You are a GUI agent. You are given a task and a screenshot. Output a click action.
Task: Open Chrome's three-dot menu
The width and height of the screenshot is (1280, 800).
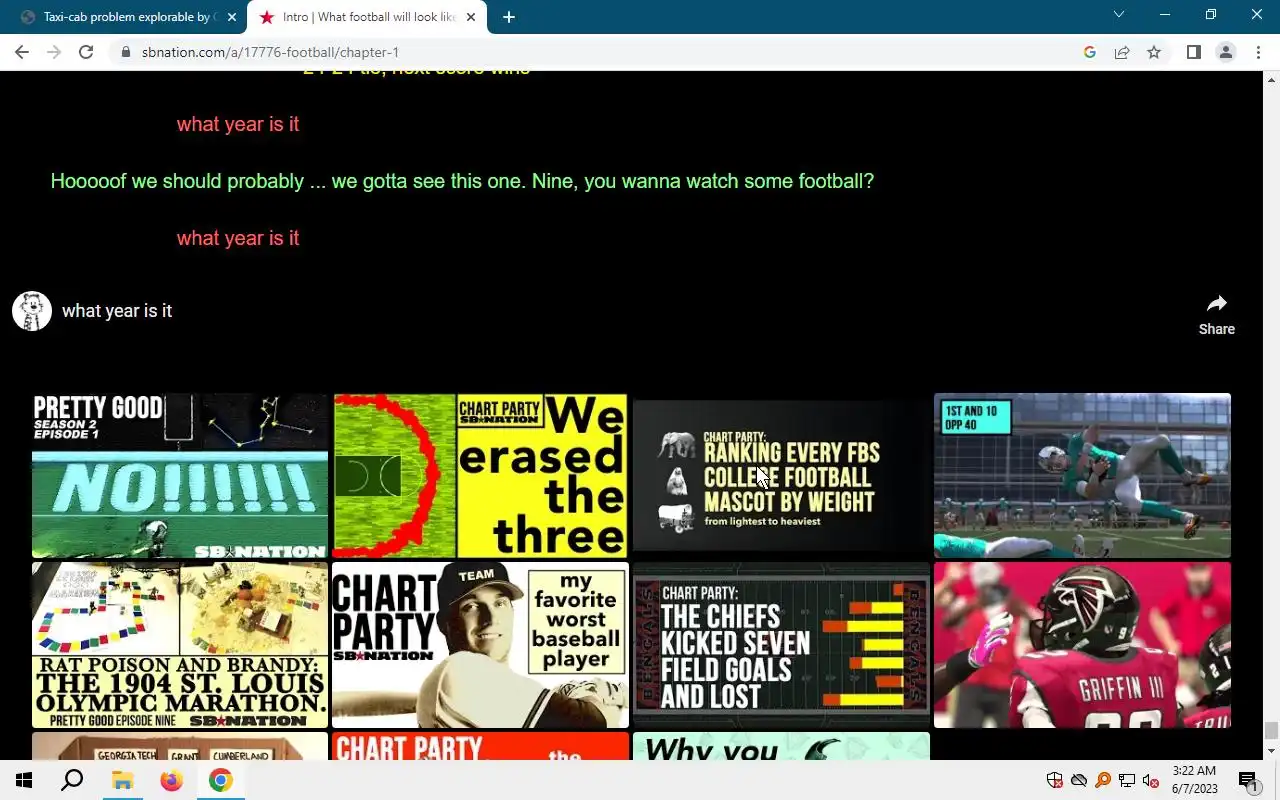click(x=1258, y=52)
